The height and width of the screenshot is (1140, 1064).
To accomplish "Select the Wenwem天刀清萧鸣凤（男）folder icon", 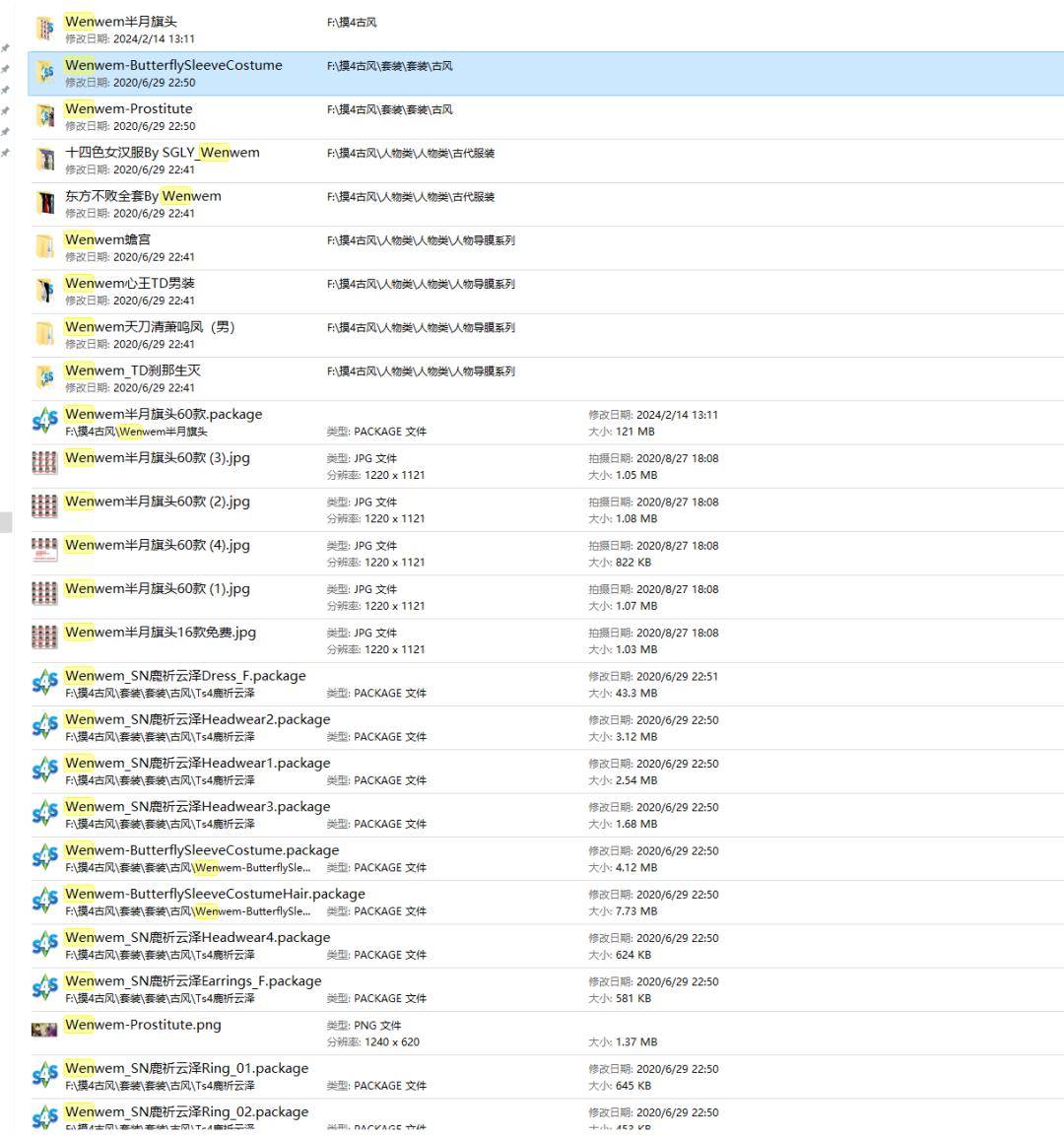I will 45,334.
